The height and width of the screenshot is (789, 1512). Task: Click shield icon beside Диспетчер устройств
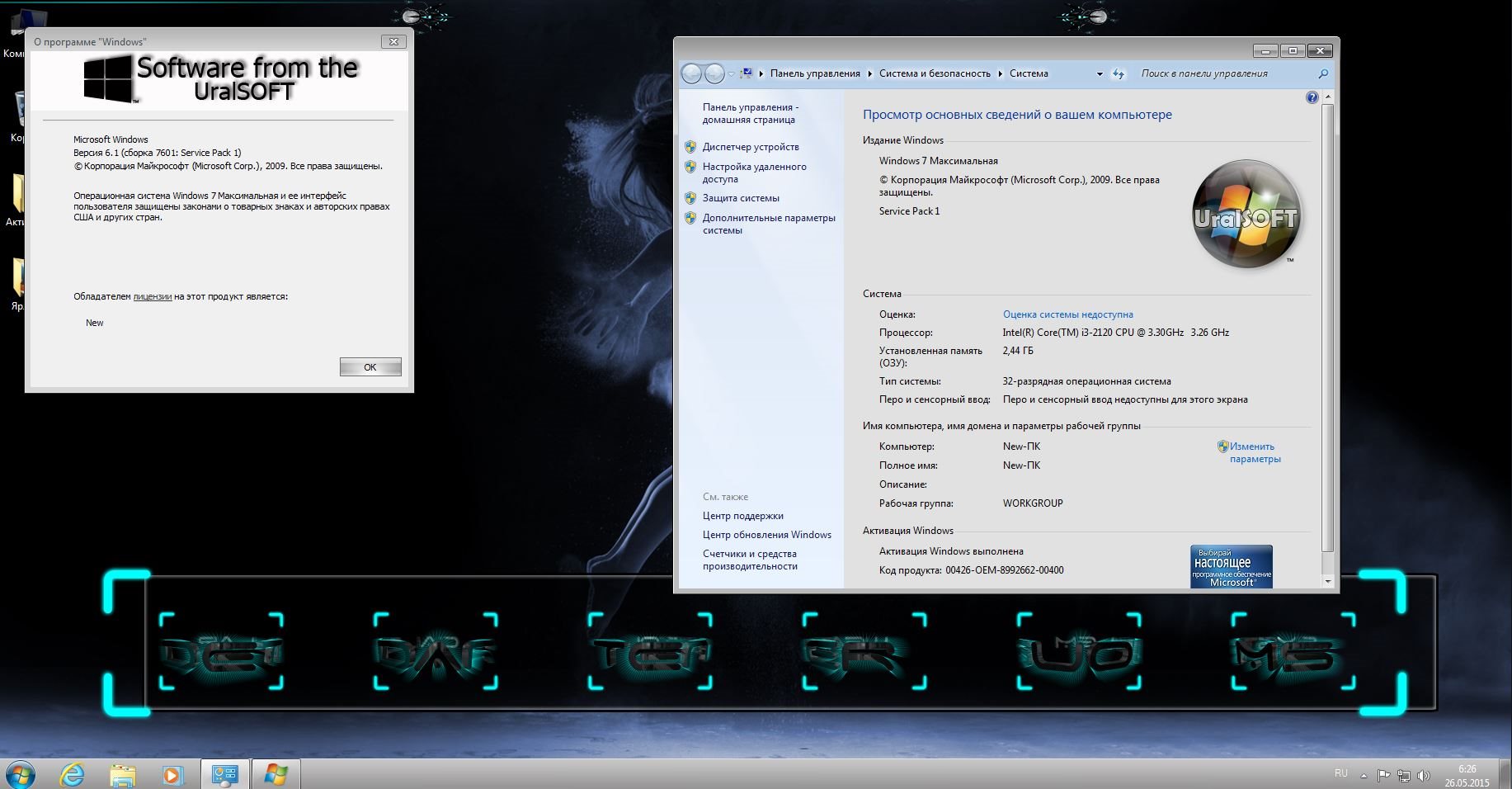coord(690,147)
